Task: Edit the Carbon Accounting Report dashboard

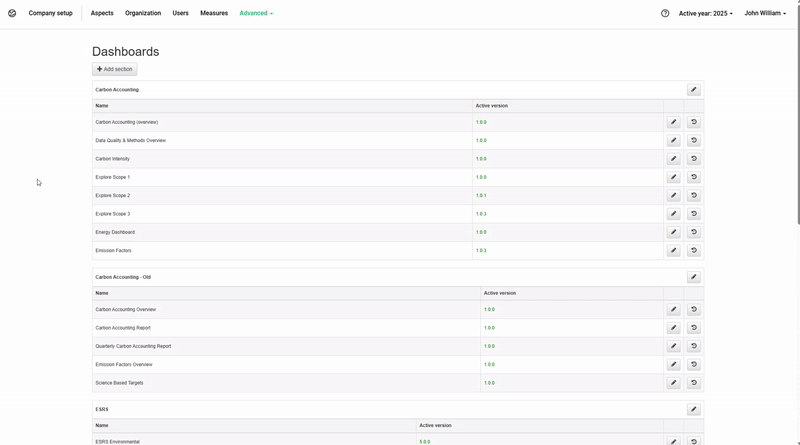Action: tap(673, 328)
